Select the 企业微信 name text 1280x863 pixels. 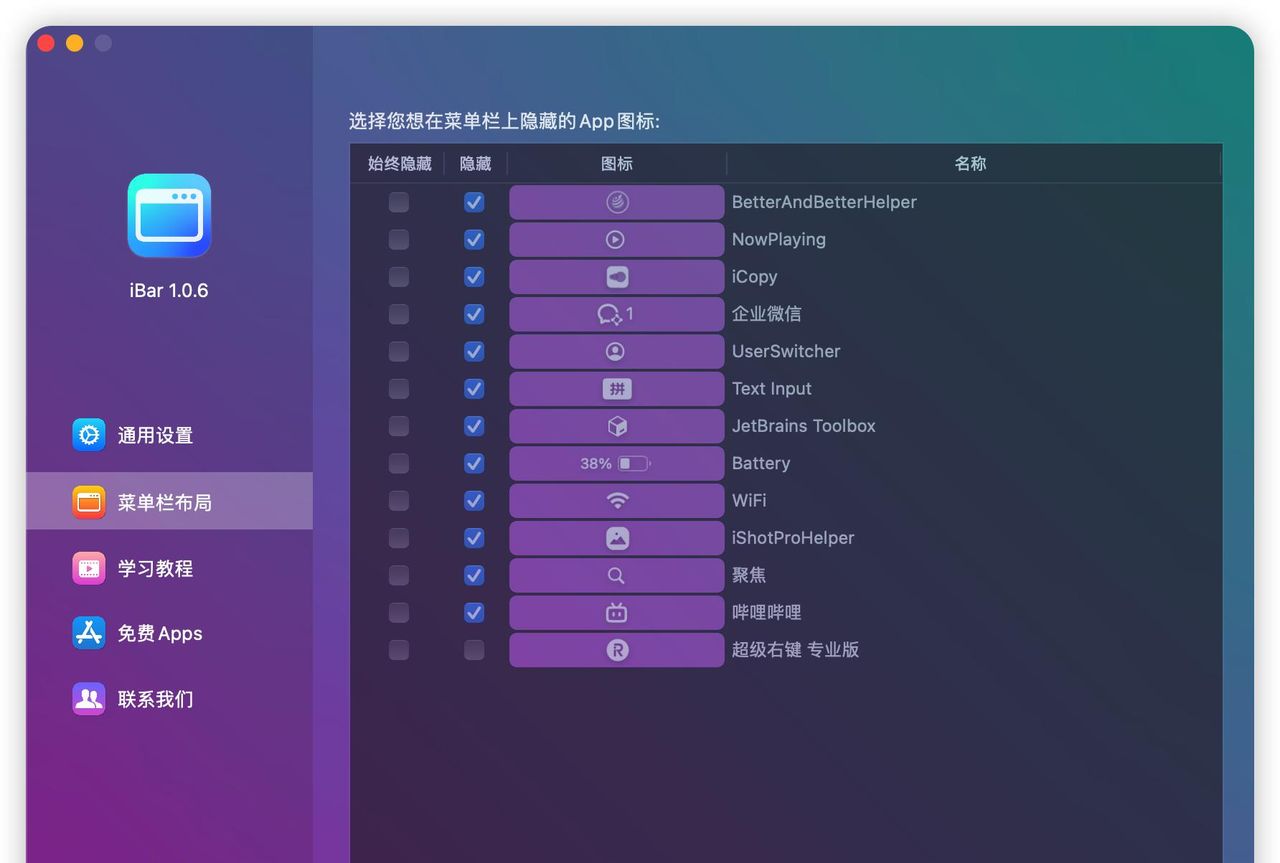click(x=766, y=314)
